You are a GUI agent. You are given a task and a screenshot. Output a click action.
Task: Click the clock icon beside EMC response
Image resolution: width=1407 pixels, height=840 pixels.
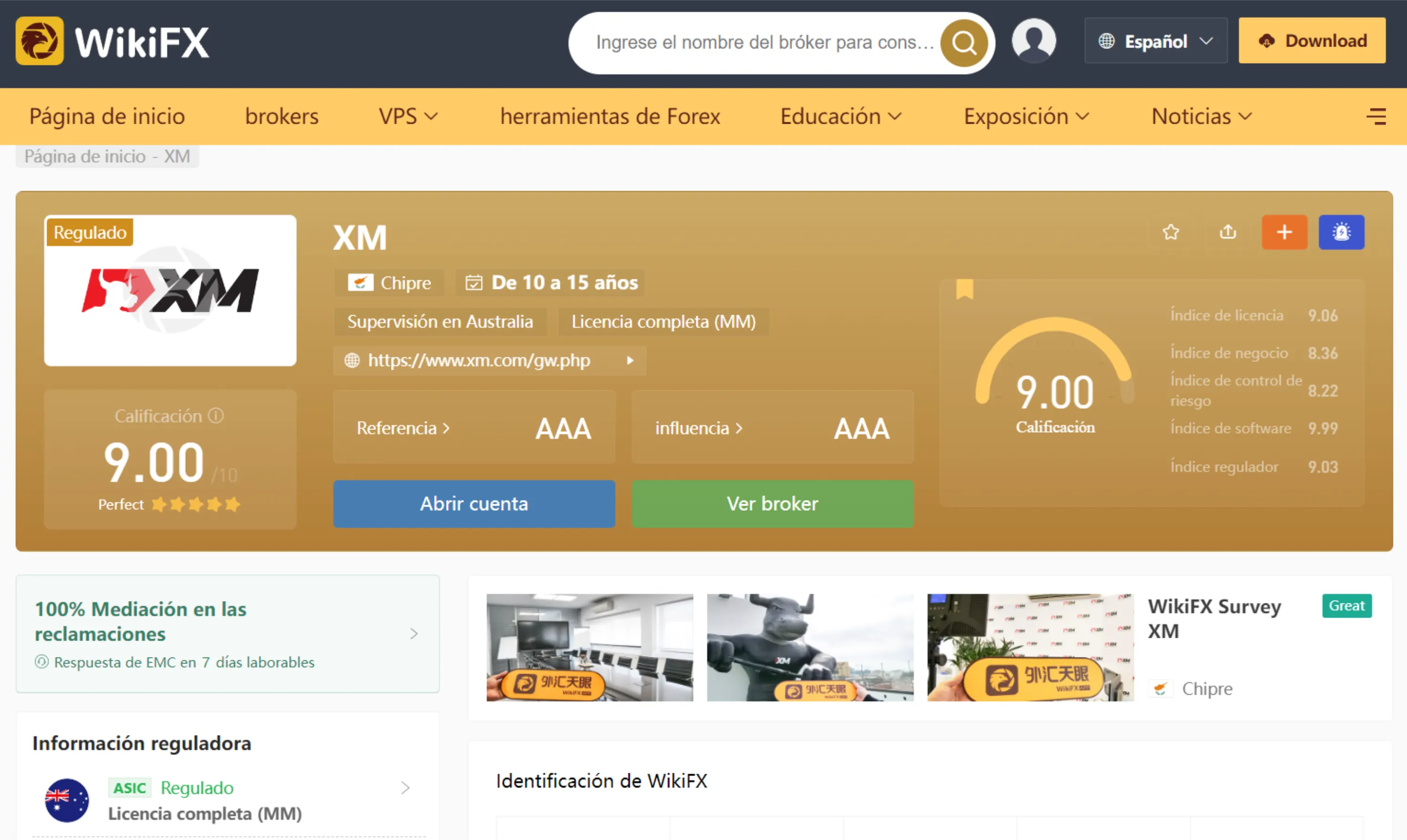tap(41, 662)
